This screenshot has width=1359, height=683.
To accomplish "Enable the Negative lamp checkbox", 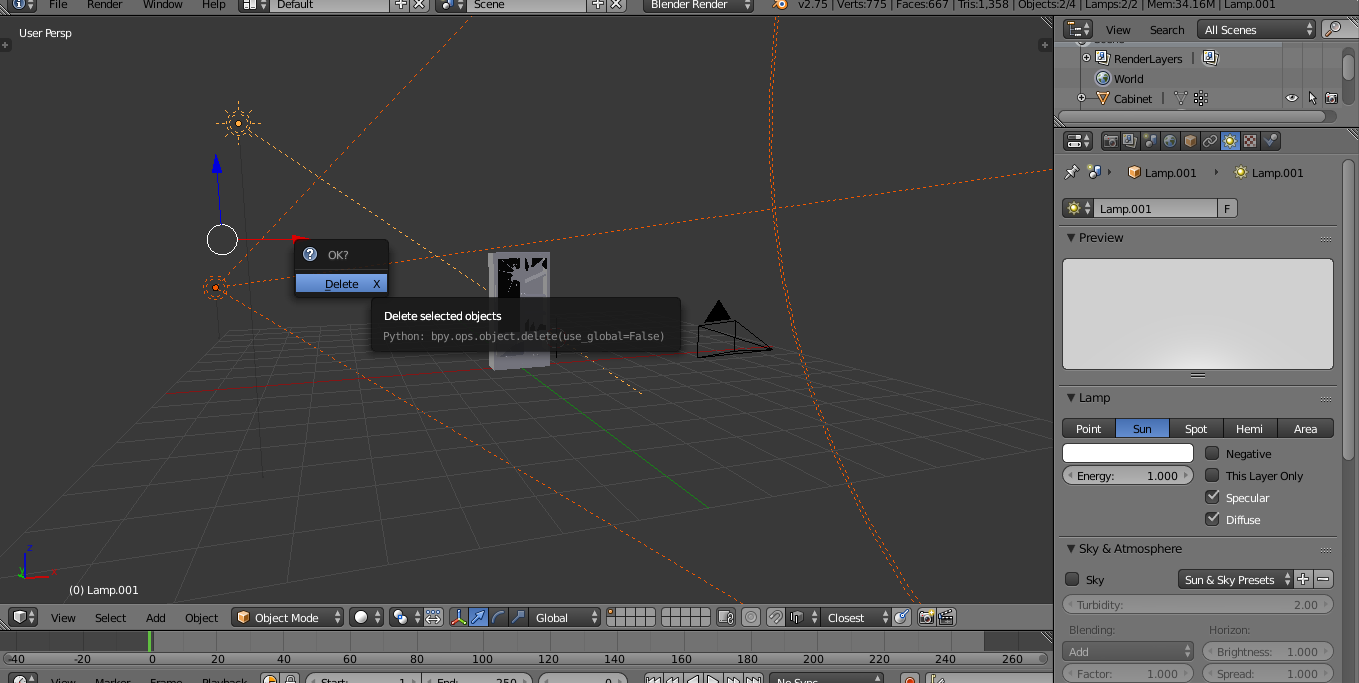I will (1212, 453).
